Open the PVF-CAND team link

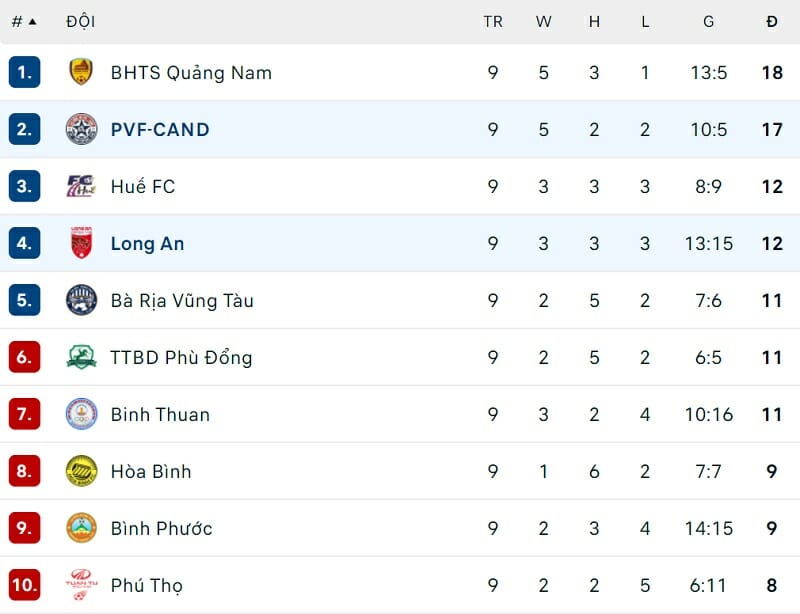tap(160, 129)
